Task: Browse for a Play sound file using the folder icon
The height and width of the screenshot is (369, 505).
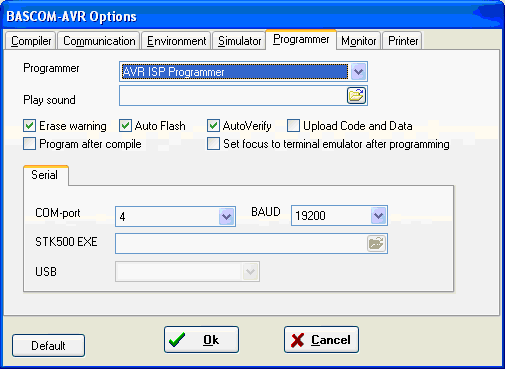Action: click(x=356, y=96)
